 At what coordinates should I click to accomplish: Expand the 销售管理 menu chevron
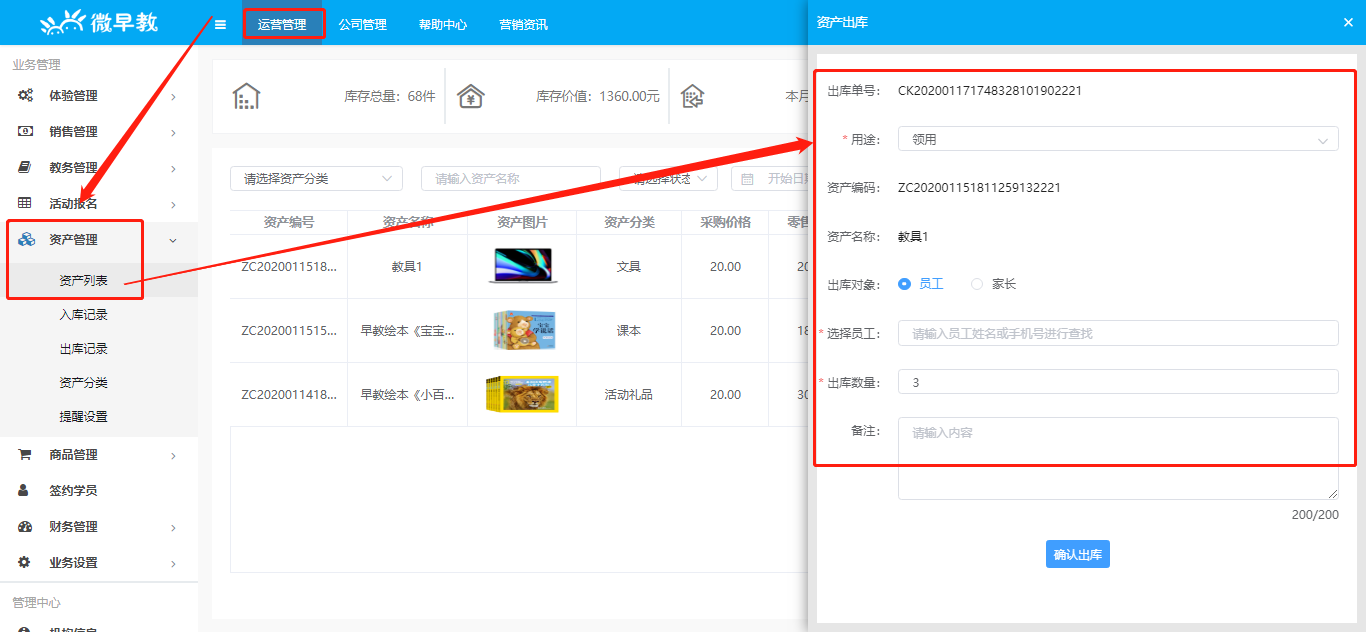pos(174,133)
